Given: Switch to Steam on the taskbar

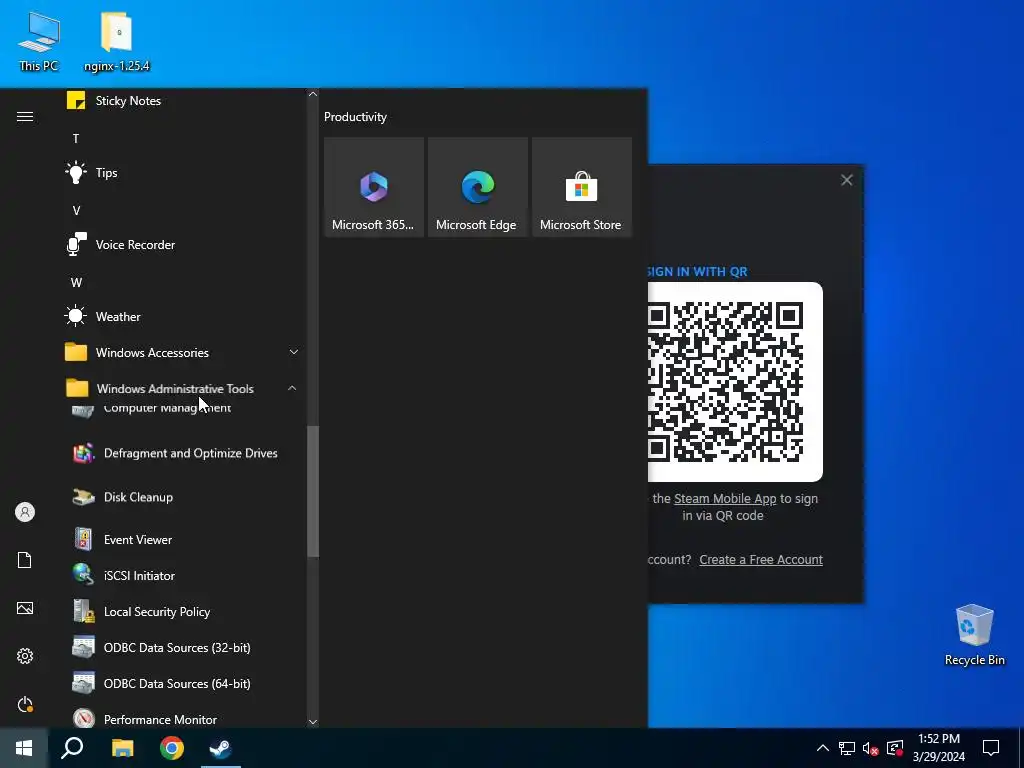Looking at the screenshot, I should 221,748.
